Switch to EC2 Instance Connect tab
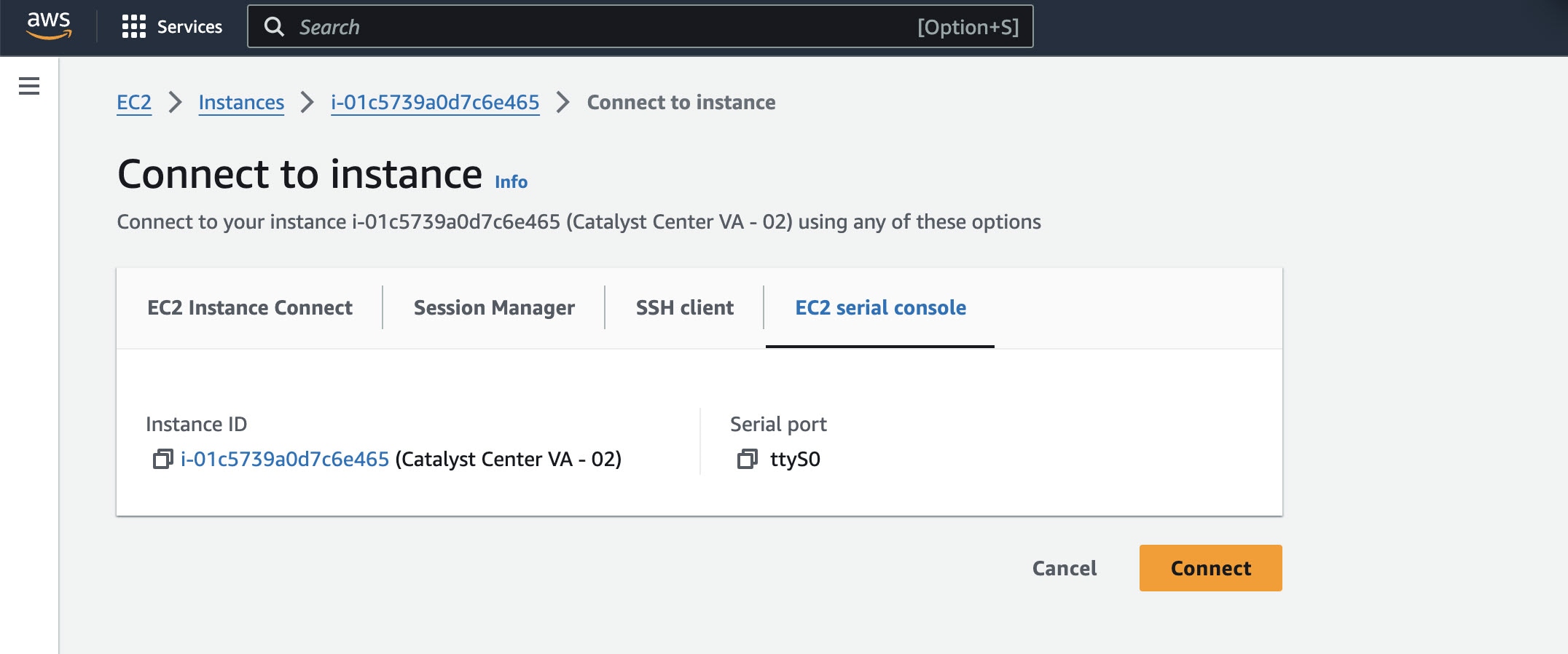 pyautogui.click(x=250, y=308)
